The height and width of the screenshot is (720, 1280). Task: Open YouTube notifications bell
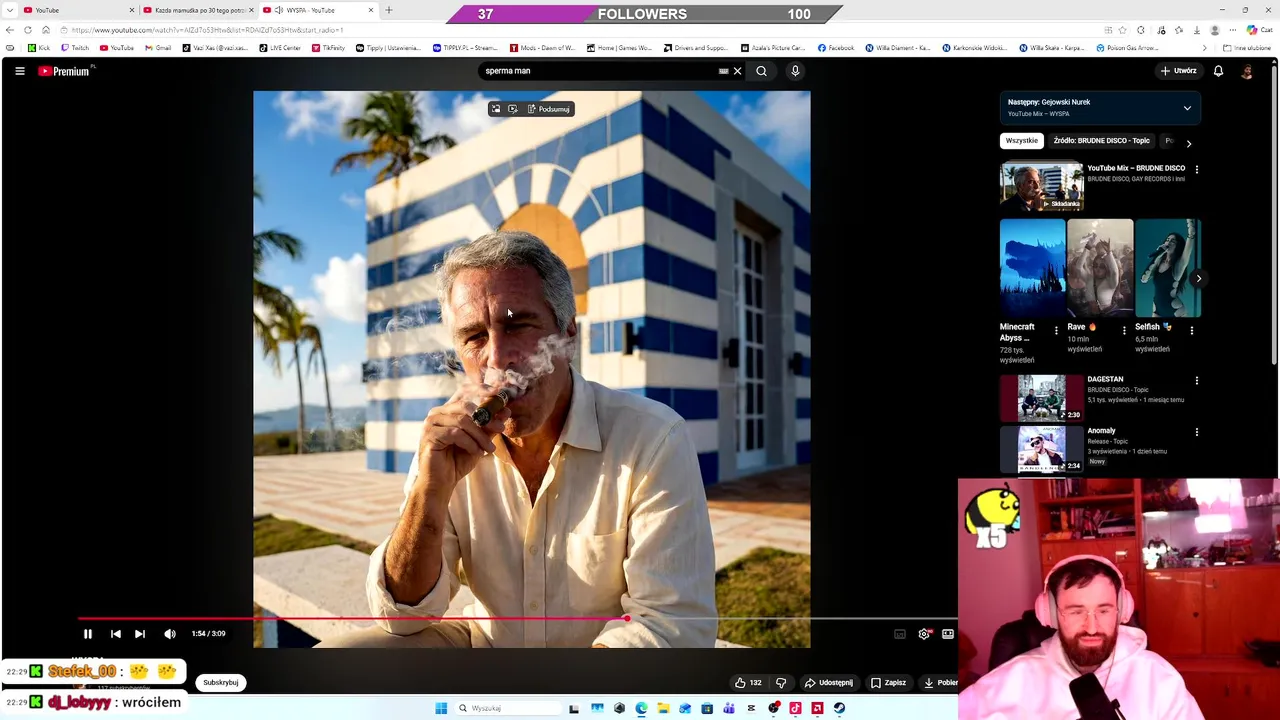(x=1218, y=71)
